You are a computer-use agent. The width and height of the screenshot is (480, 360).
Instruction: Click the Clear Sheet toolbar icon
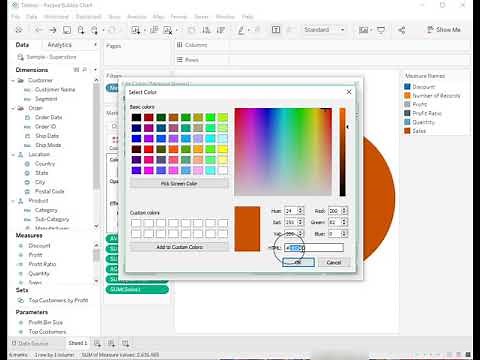pos(168,30)
